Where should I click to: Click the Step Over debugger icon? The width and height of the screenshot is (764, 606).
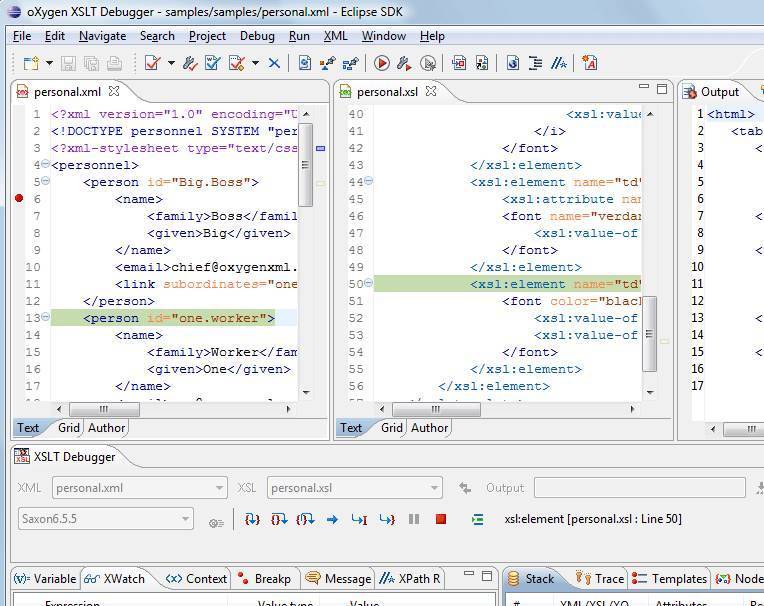click(279, 519)
